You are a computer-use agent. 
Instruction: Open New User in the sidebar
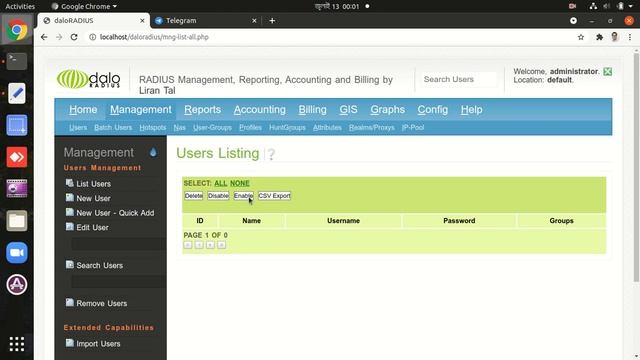93,198
